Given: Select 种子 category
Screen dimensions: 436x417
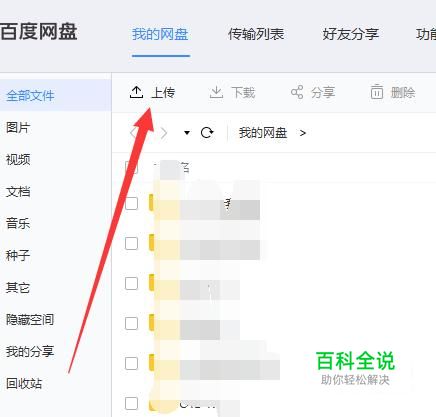Looking at the screenshot, I should 18,255.
